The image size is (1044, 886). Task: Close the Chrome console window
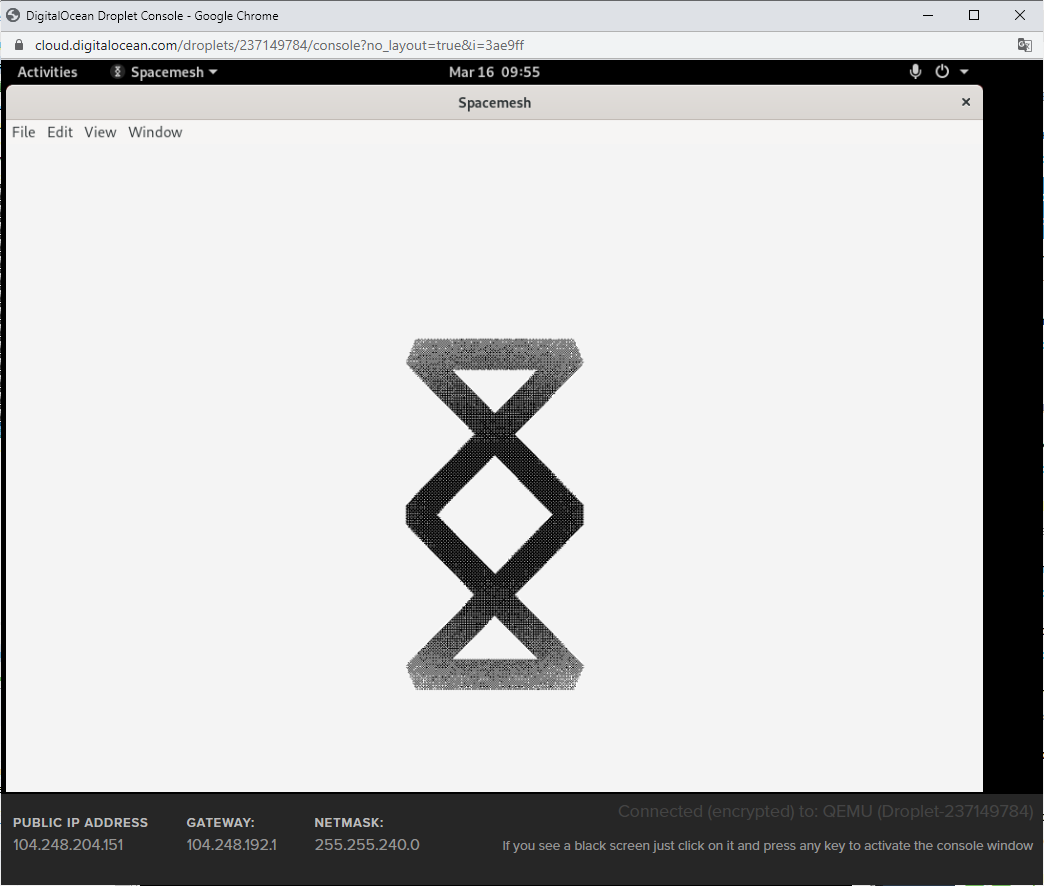(1020, 15)
